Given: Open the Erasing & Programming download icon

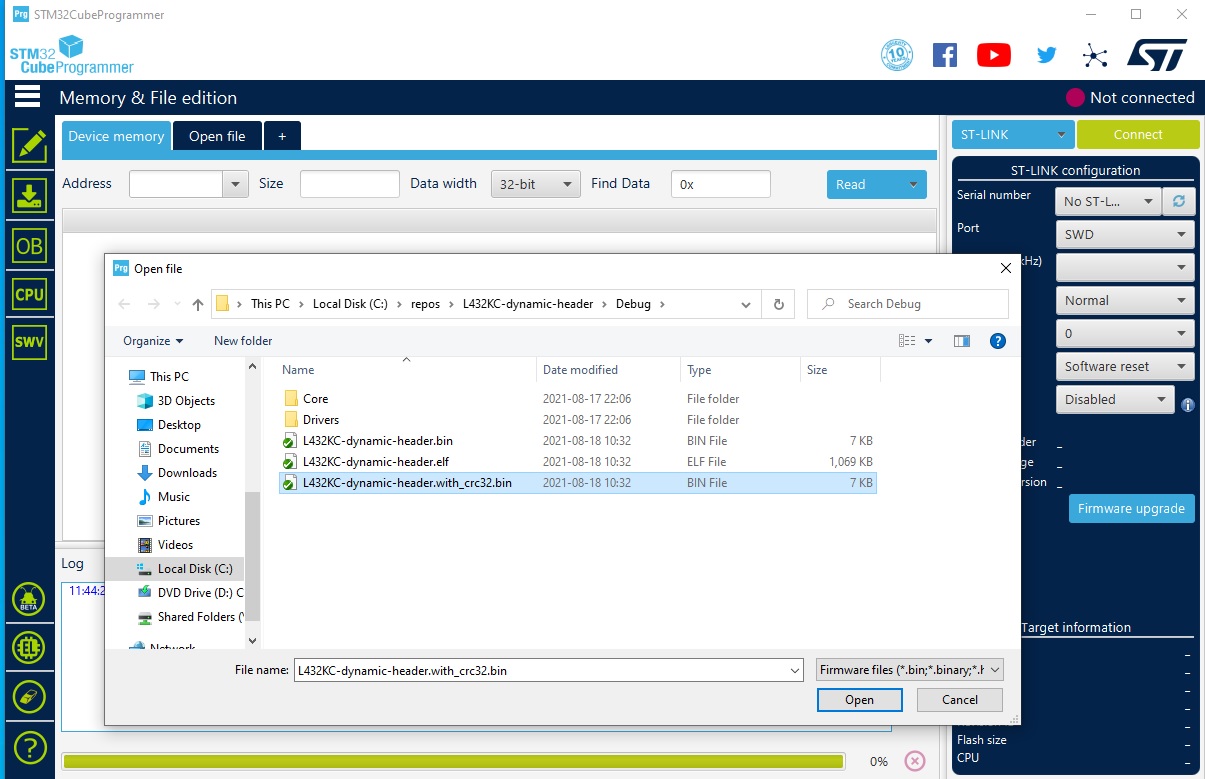Looking at the screenshot, I should click(29, 195).
